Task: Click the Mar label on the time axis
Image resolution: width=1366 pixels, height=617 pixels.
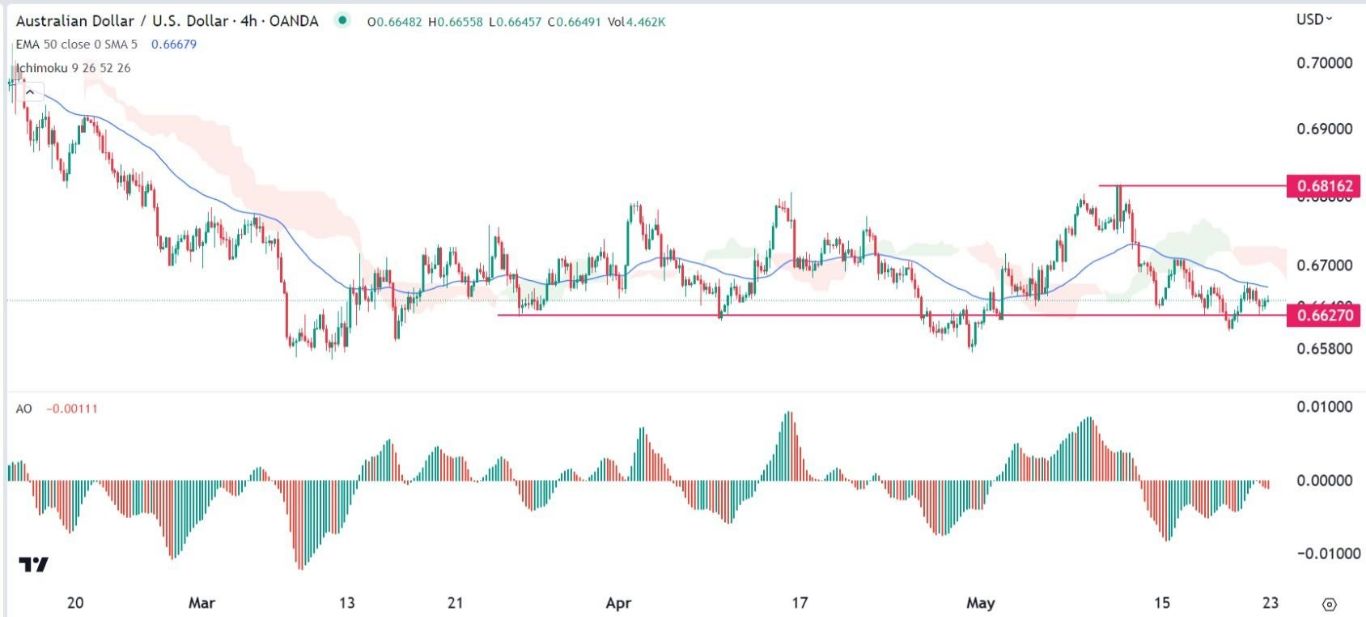Action: click(x=202, y=603)
